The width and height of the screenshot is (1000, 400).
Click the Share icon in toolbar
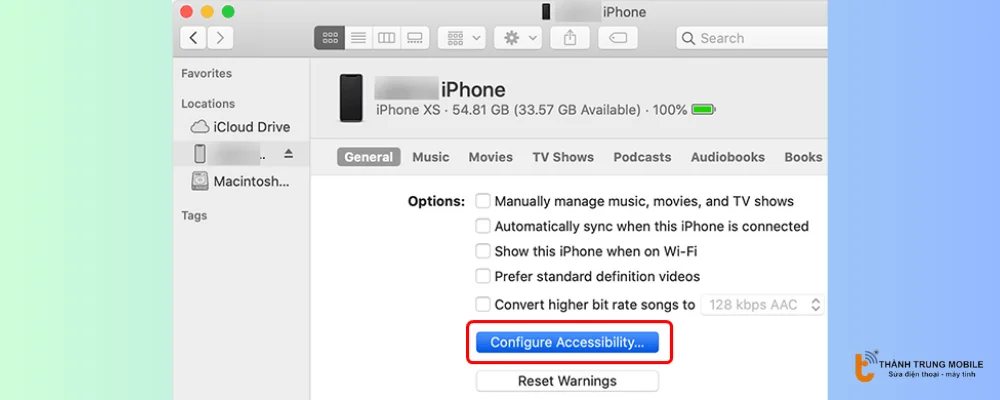[570, 38]
